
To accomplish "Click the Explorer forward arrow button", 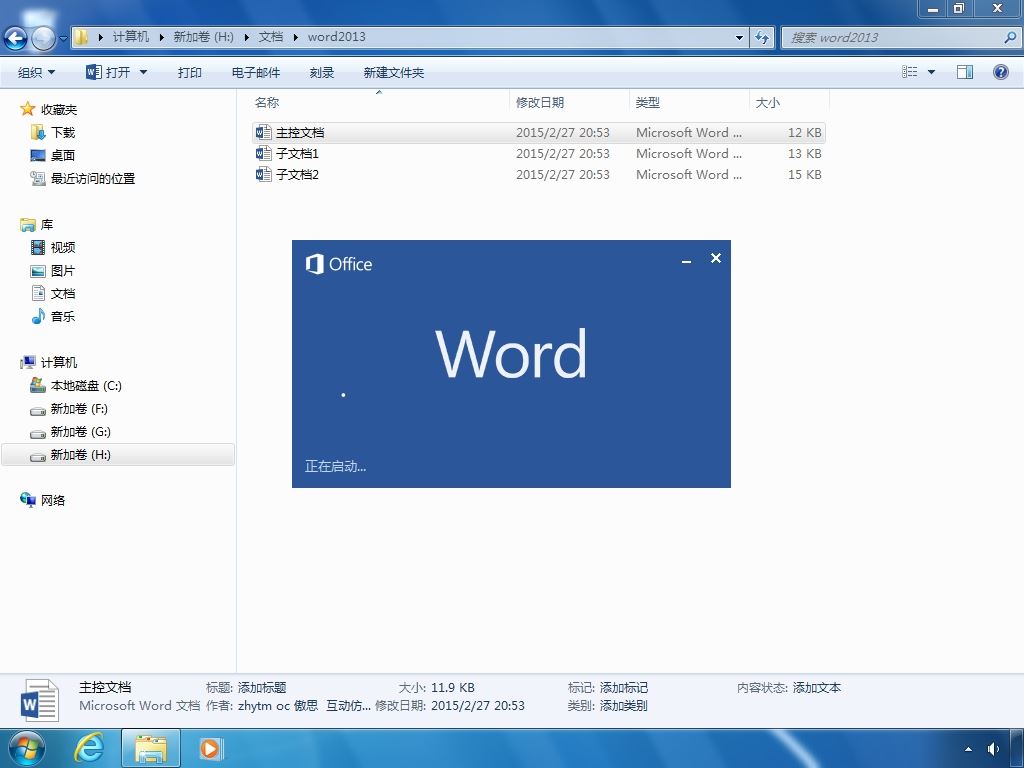I will [x=43, y=39].
